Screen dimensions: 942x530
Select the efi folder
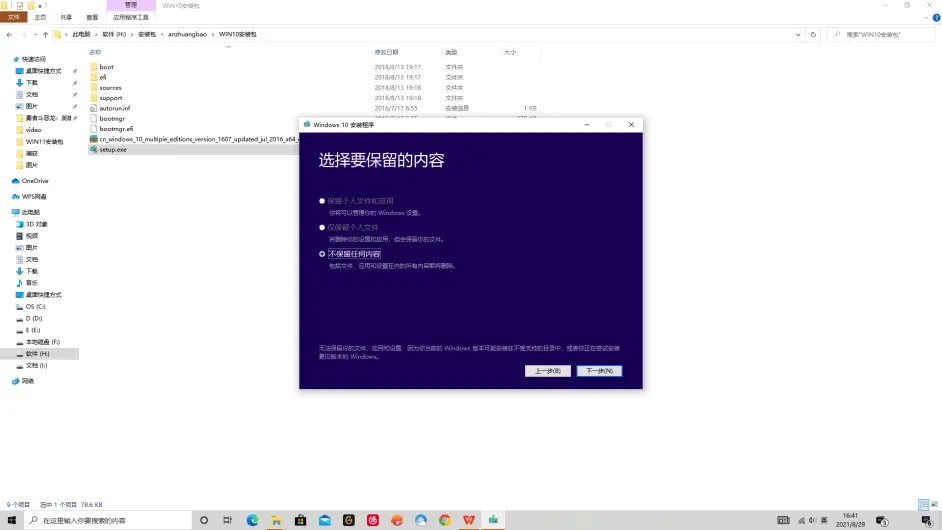[103, 77]
